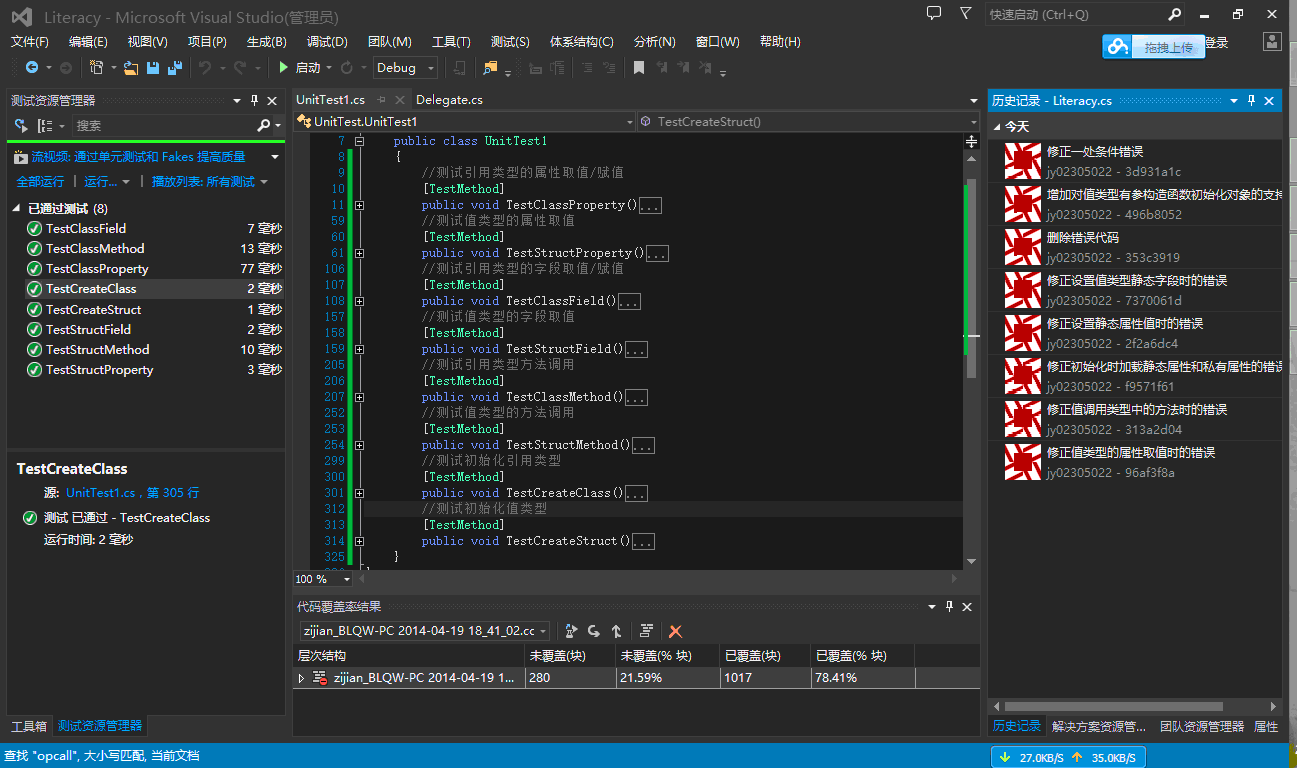Collapse the 已通过测试 group
The width and height of the screenshot is (1297, 768).
[17, 208]
